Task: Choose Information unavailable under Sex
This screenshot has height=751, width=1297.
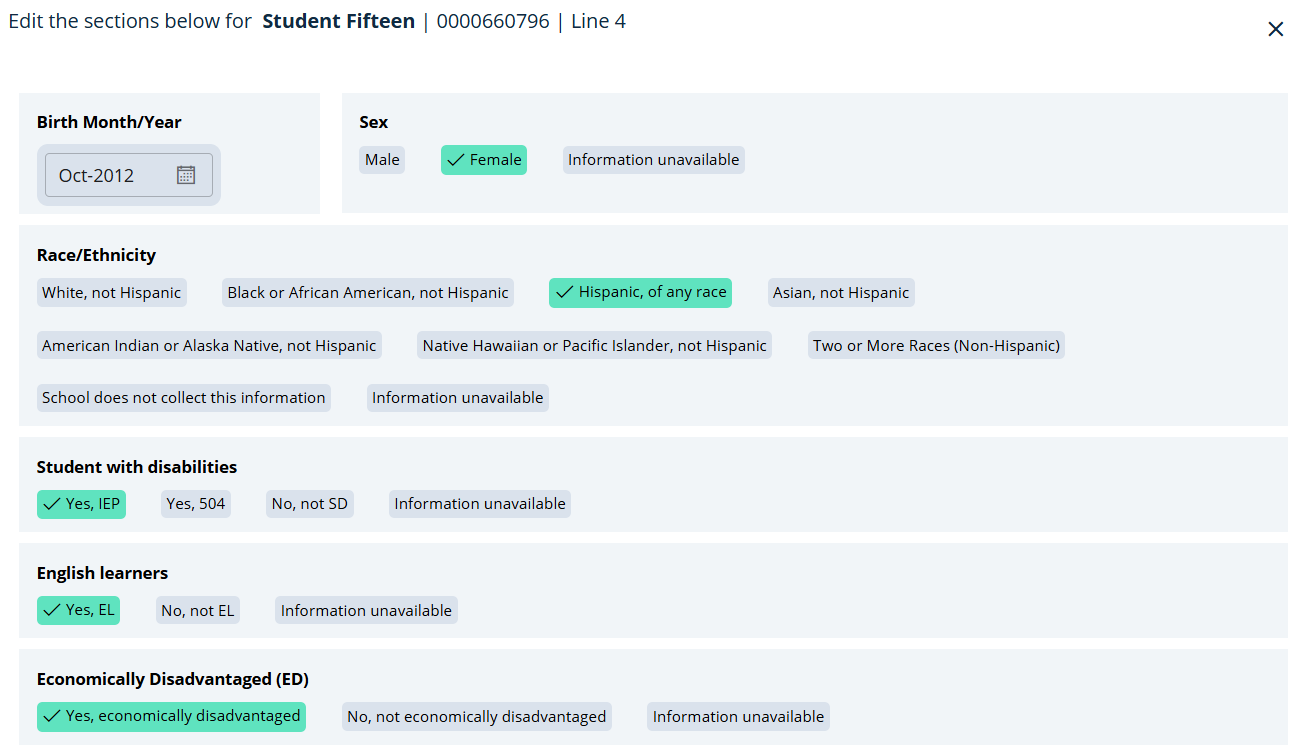Action: click(x=653, y=160)
